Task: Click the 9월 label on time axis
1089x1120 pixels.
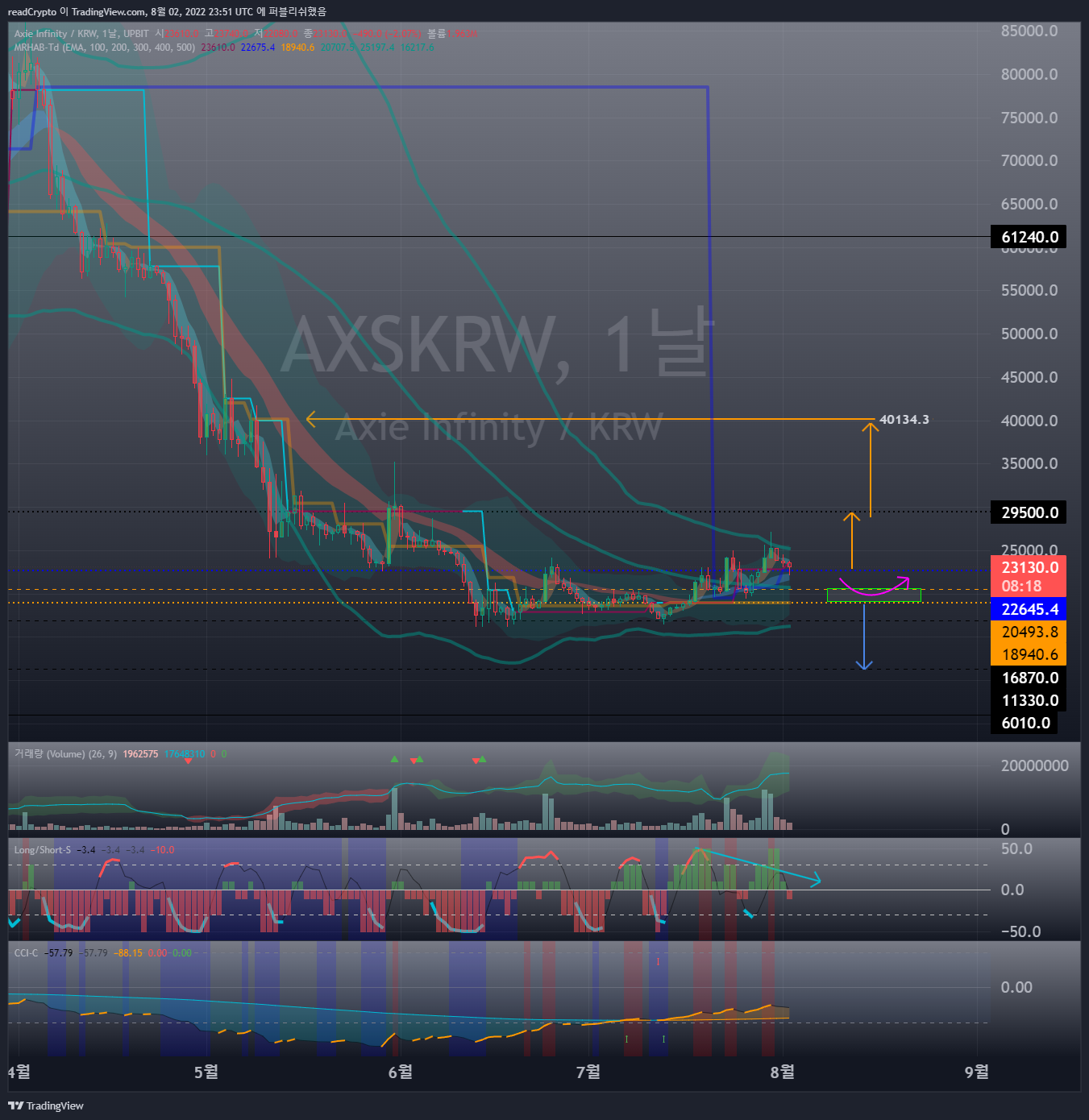Action: point(977,1072)
